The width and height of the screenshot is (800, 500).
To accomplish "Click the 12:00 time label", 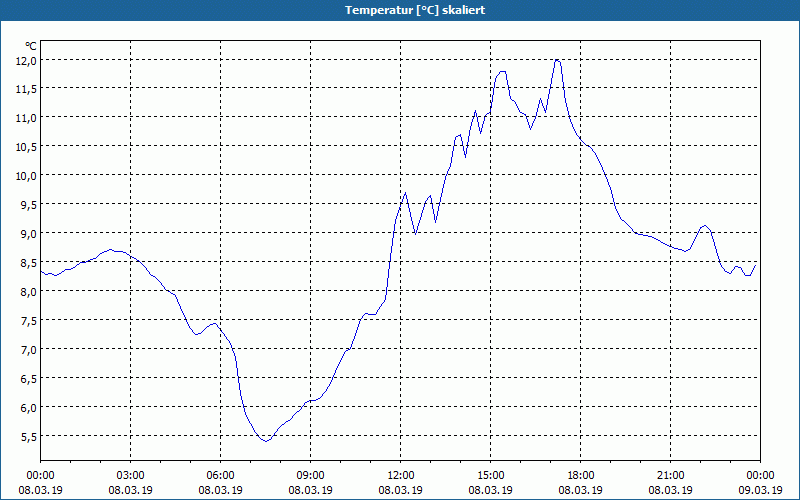I will coord(401,476).
